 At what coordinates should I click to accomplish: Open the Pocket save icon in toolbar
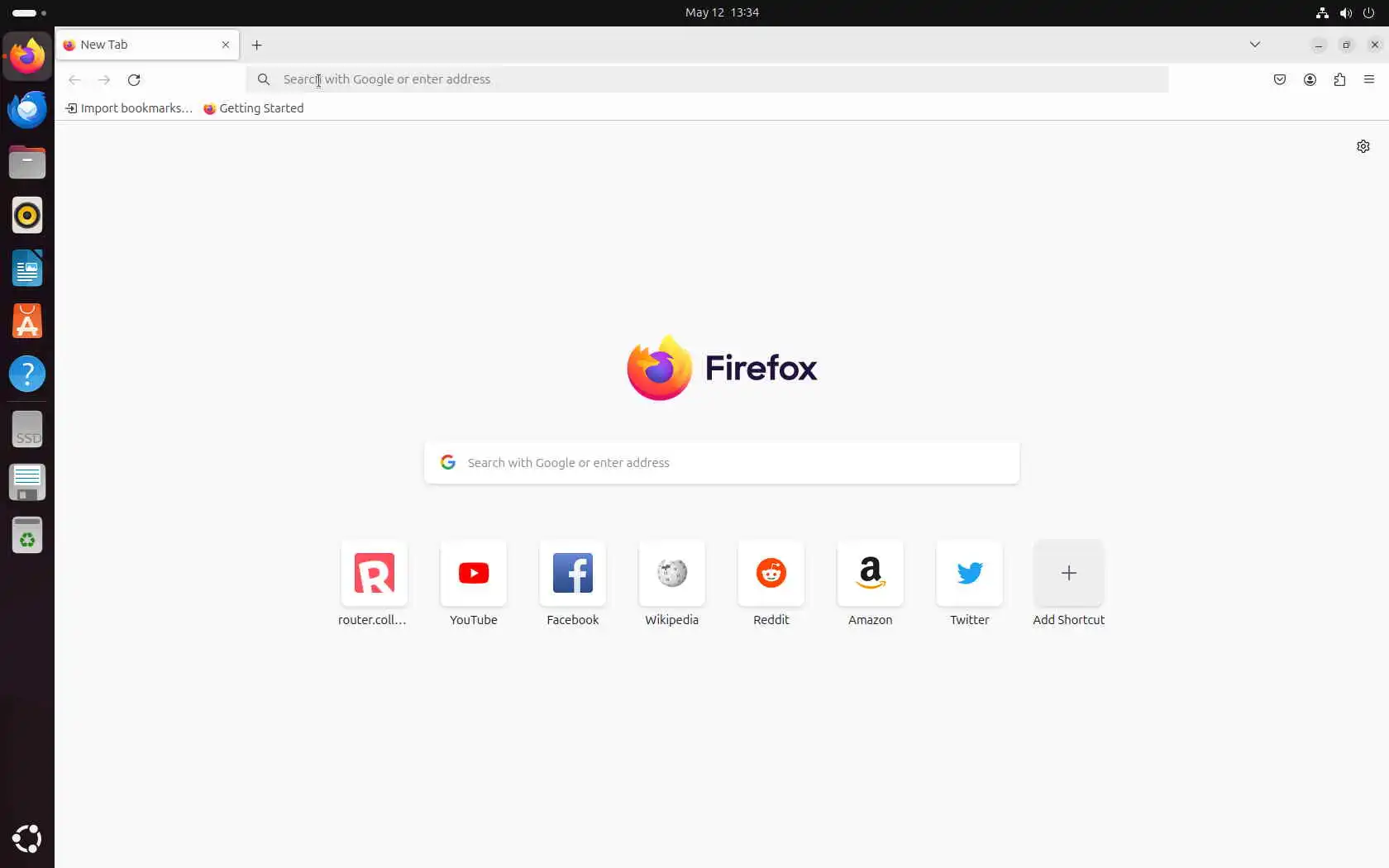click(1280, 79)
